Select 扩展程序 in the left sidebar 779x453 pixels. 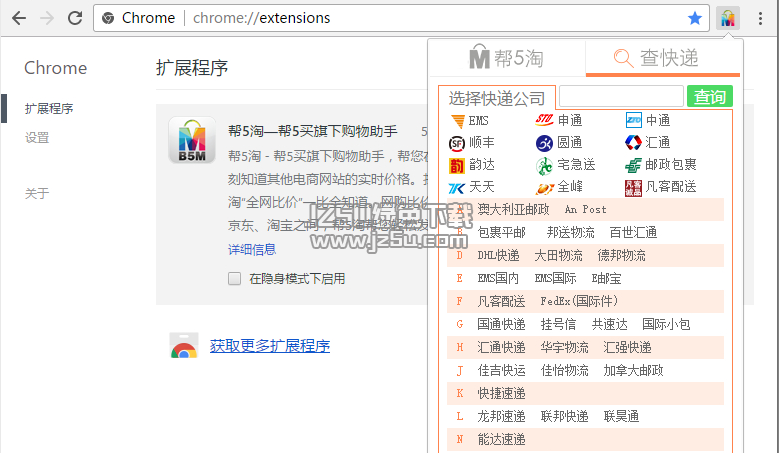(49, 108)
